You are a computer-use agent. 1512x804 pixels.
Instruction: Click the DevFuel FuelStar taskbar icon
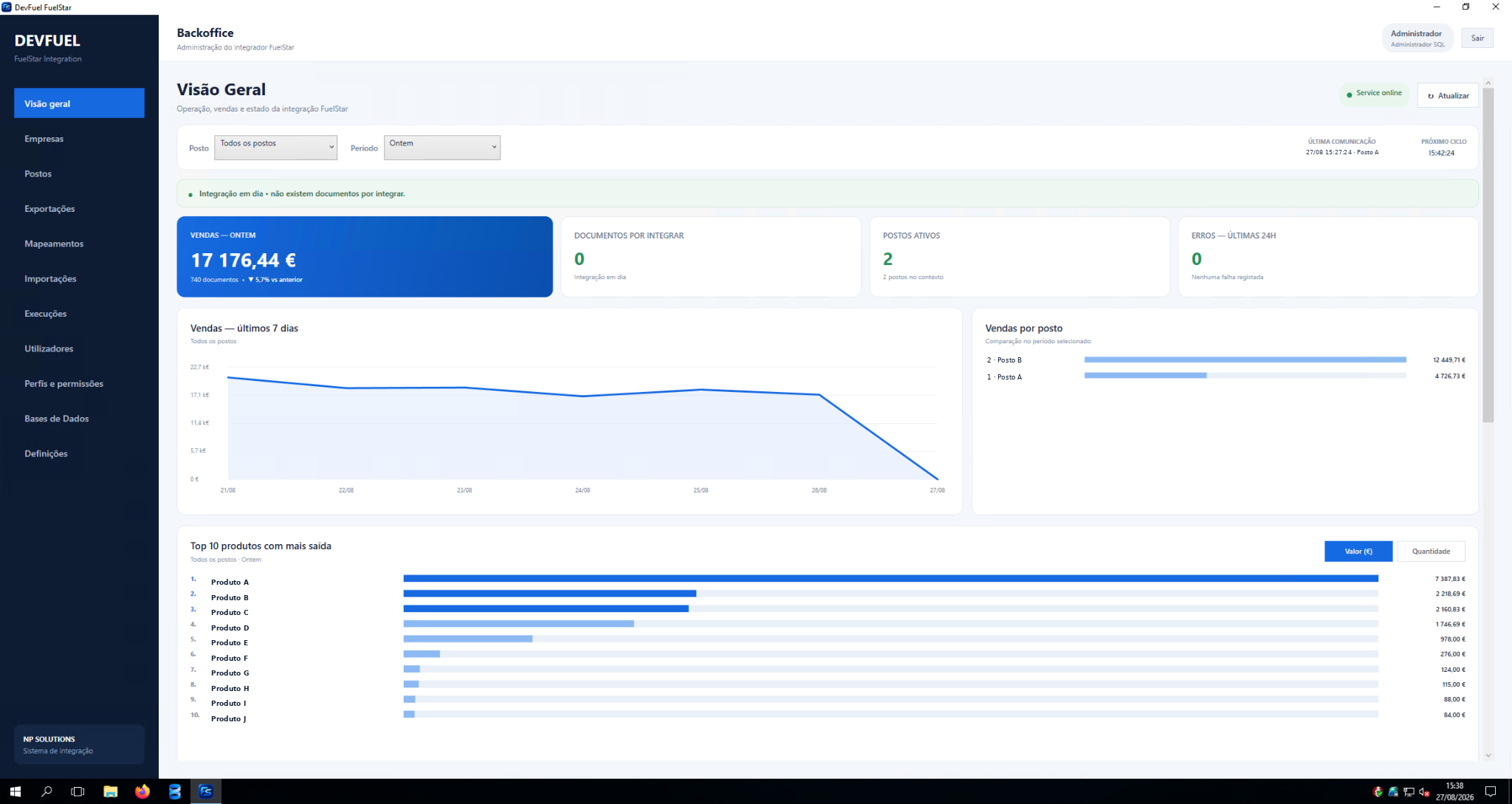(x=206, y=791)
